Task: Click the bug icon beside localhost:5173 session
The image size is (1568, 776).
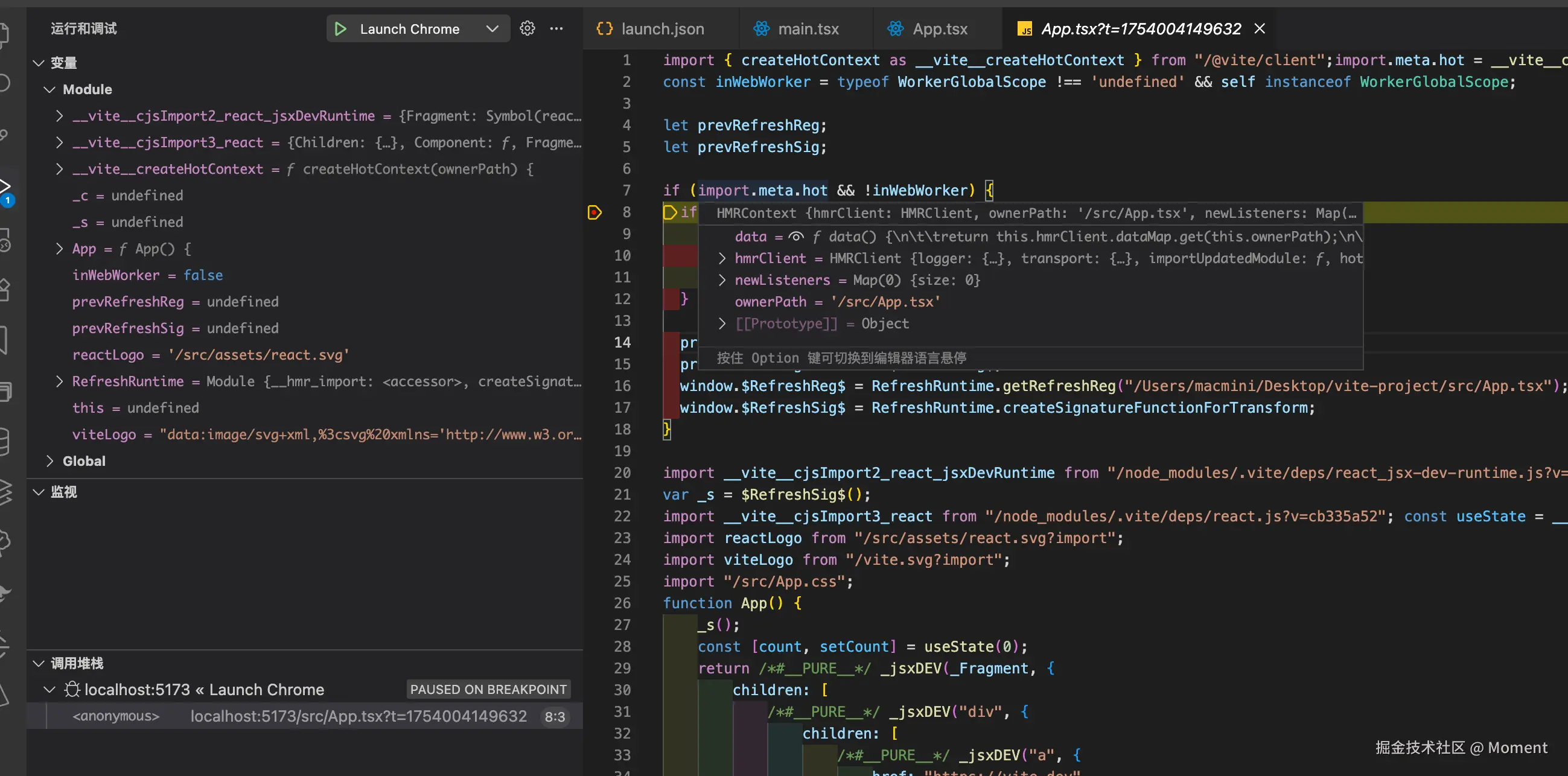Action: coord(72,690)
